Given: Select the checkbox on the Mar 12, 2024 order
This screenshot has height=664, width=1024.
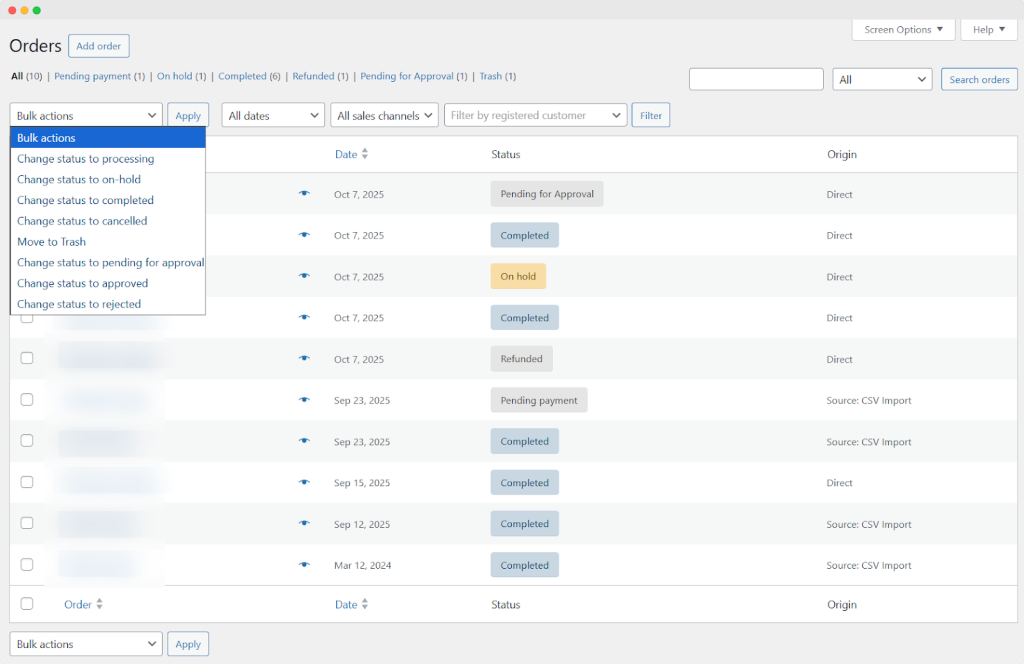Looking at the screenshot, I should point(27,565).
